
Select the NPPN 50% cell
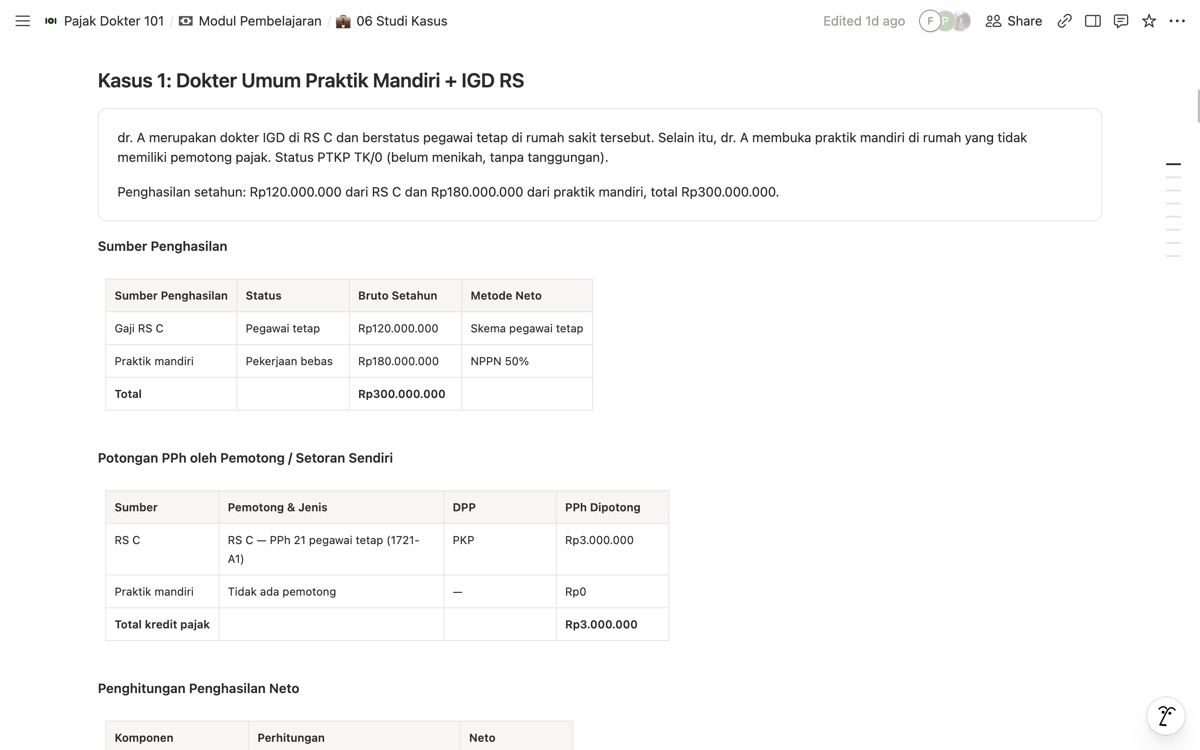(527, 361)
